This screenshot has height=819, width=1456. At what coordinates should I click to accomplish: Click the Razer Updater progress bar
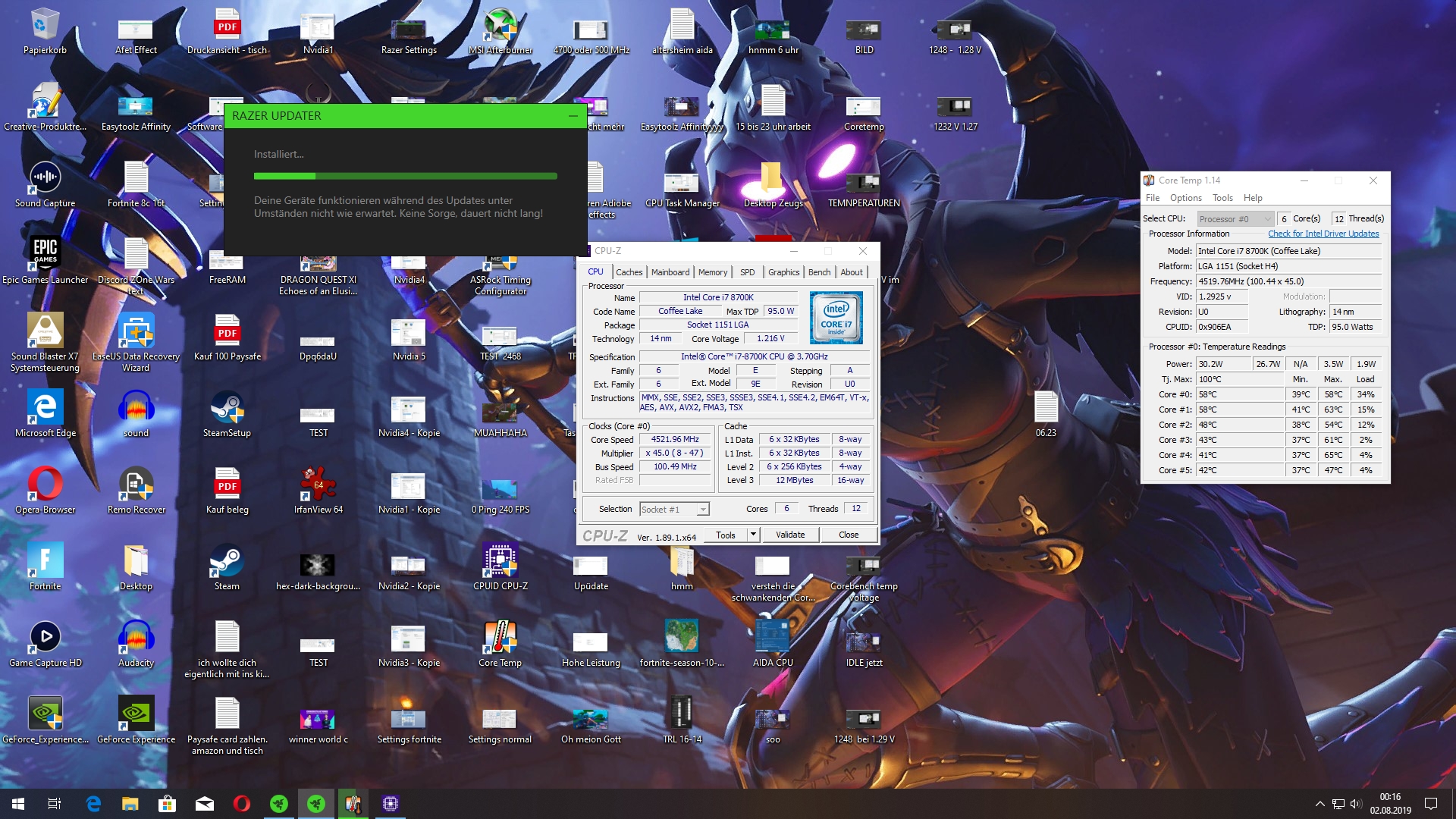click(405, 176)
